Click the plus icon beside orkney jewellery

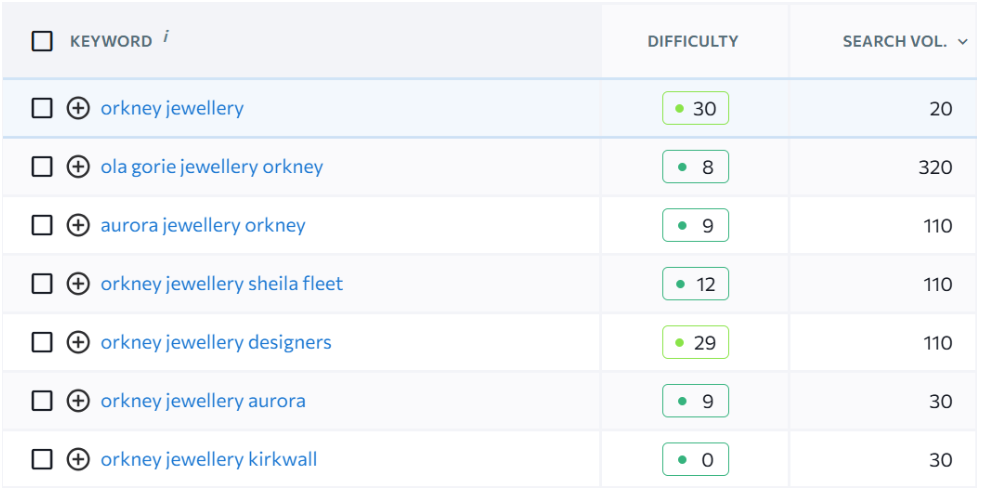(x=78, y=108)
